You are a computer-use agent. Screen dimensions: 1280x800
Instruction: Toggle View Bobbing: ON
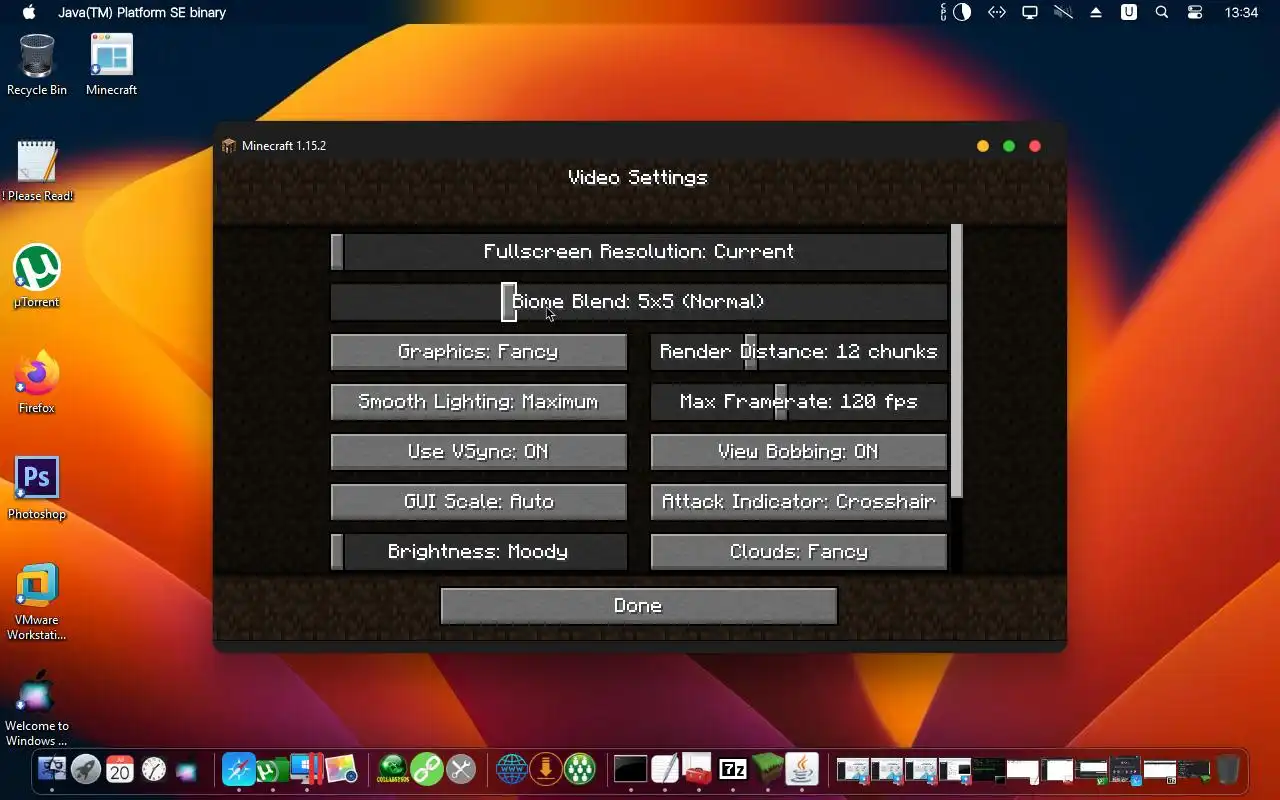pyautogui.click(x=799, y=452)
